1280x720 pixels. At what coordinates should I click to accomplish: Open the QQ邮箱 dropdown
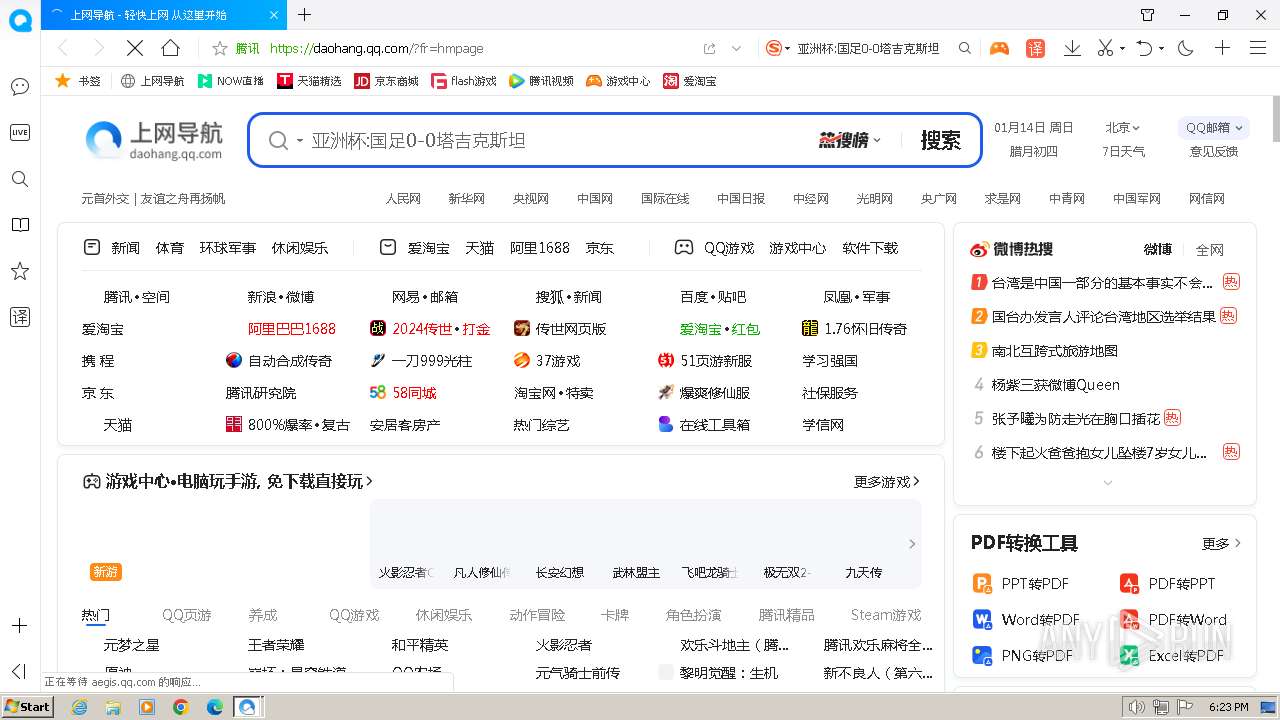point(1214,127)
